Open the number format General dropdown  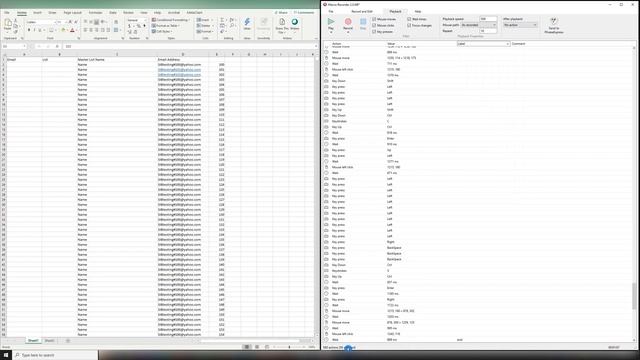click(137, 20)
